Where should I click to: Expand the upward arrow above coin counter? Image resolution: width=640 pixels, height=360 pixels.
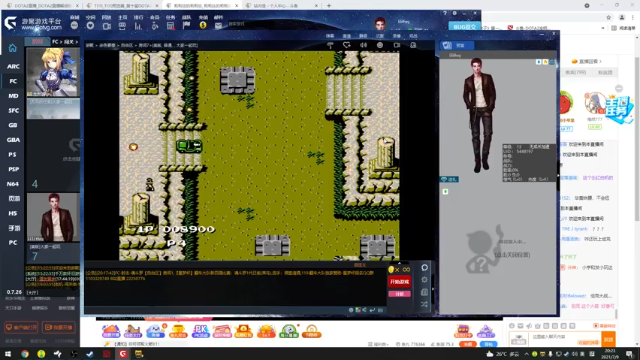(x=399, y=263)
